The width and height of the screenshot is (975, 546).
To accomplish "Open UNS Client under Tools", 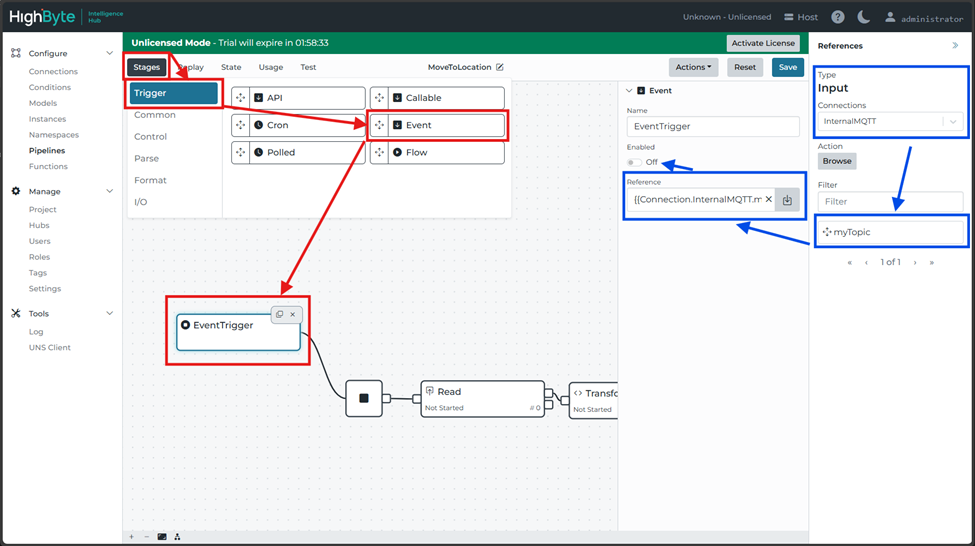I will (x=50, y=348).
